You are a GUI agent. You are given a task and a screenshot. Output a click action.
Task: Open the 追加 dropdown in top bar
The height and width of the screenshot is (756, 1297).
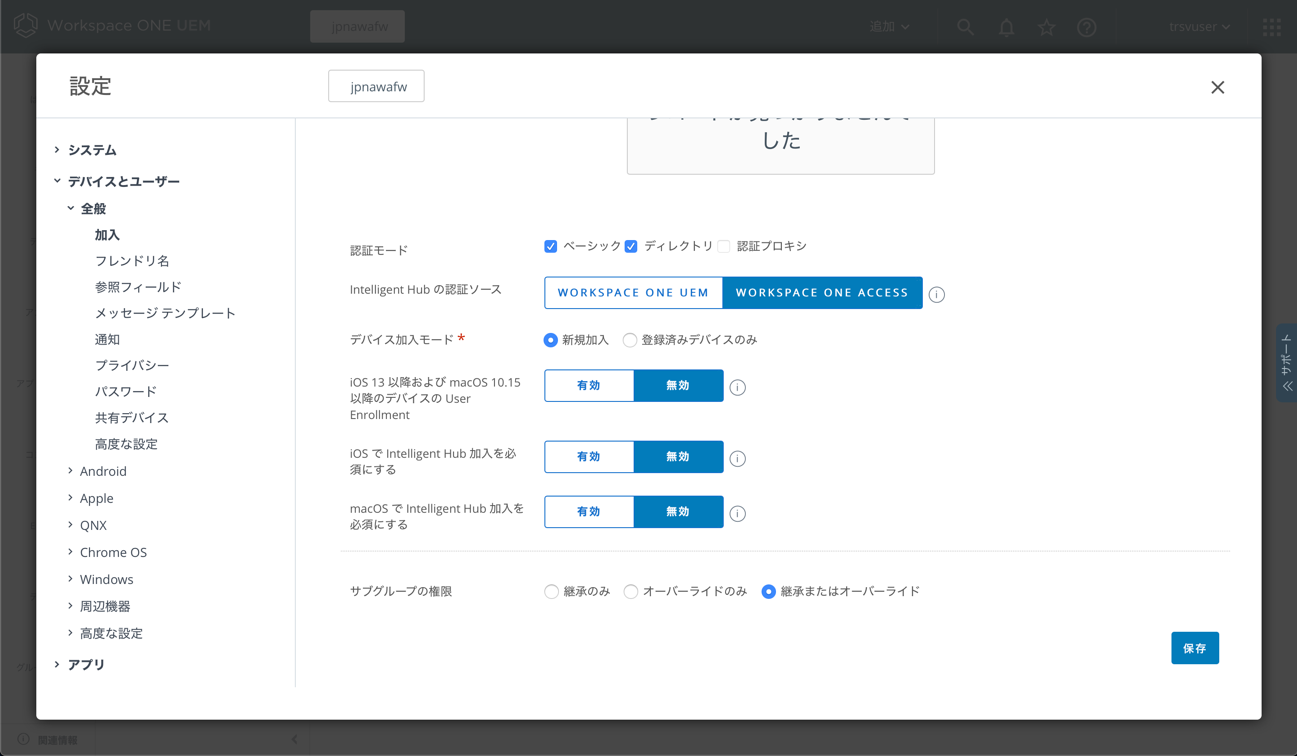pyautogui.click(x=889, y=27)
